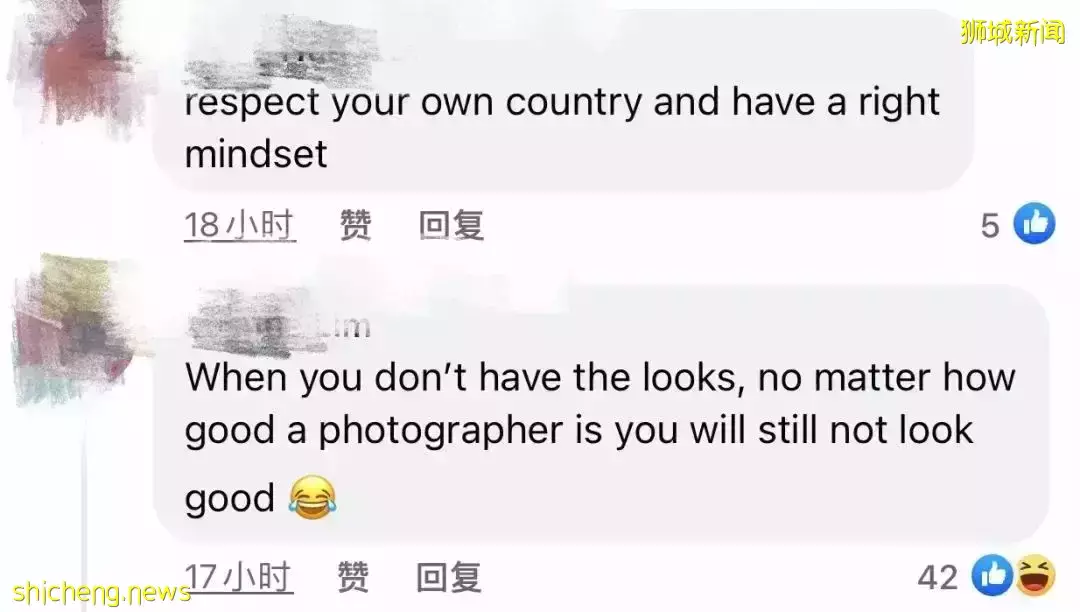Like the comment posted 18小时 ago
Screen dimensions: 1080x612
coord(356,225)
